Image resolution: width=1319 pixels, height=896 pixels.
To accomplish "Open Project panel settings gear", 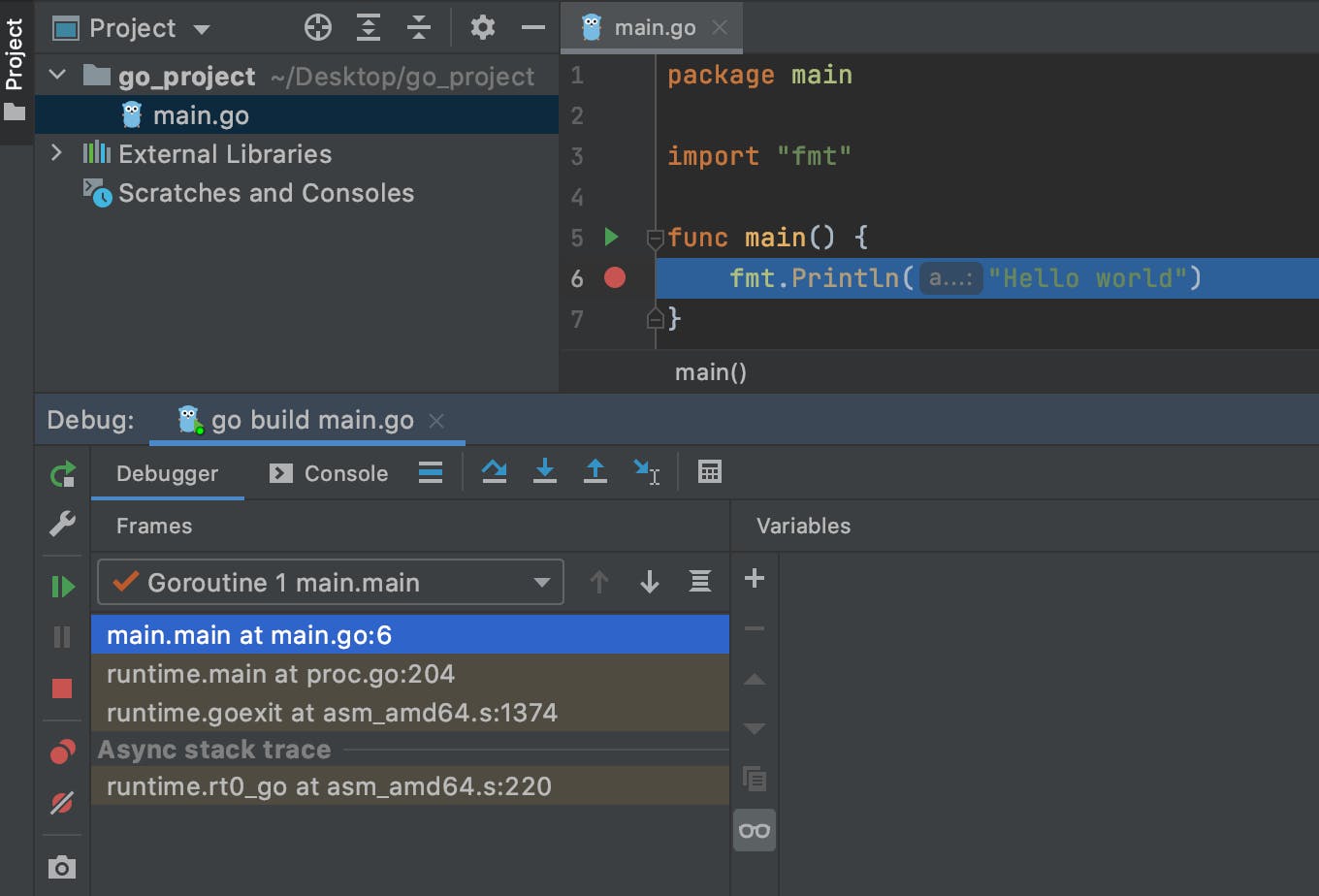I will 482,28.
